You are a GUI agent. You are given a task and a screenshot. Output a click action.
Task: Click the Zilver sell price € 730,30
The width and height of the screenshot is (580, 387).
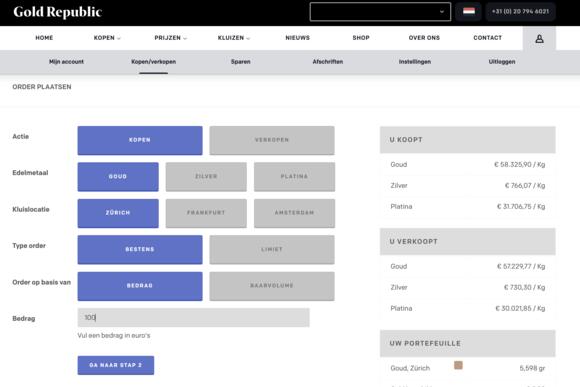(x=525, y=287)
